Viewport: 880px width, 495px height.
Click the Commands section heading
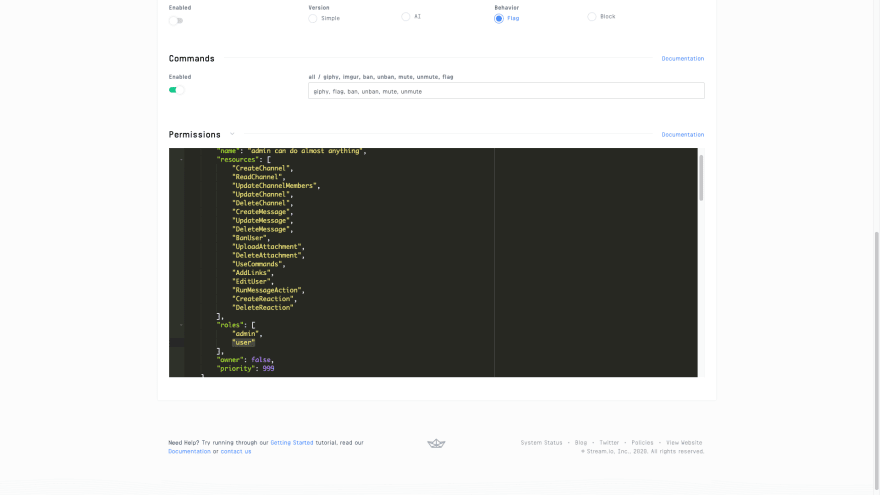pos(191,58)
